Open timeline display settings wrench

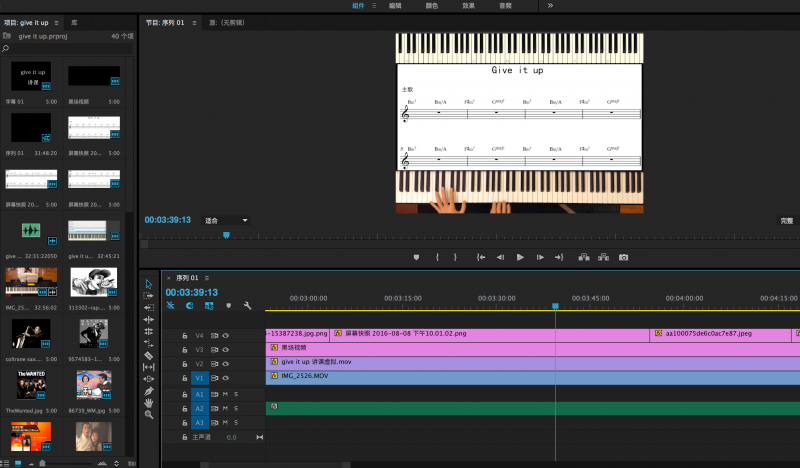tap(247, 306)
